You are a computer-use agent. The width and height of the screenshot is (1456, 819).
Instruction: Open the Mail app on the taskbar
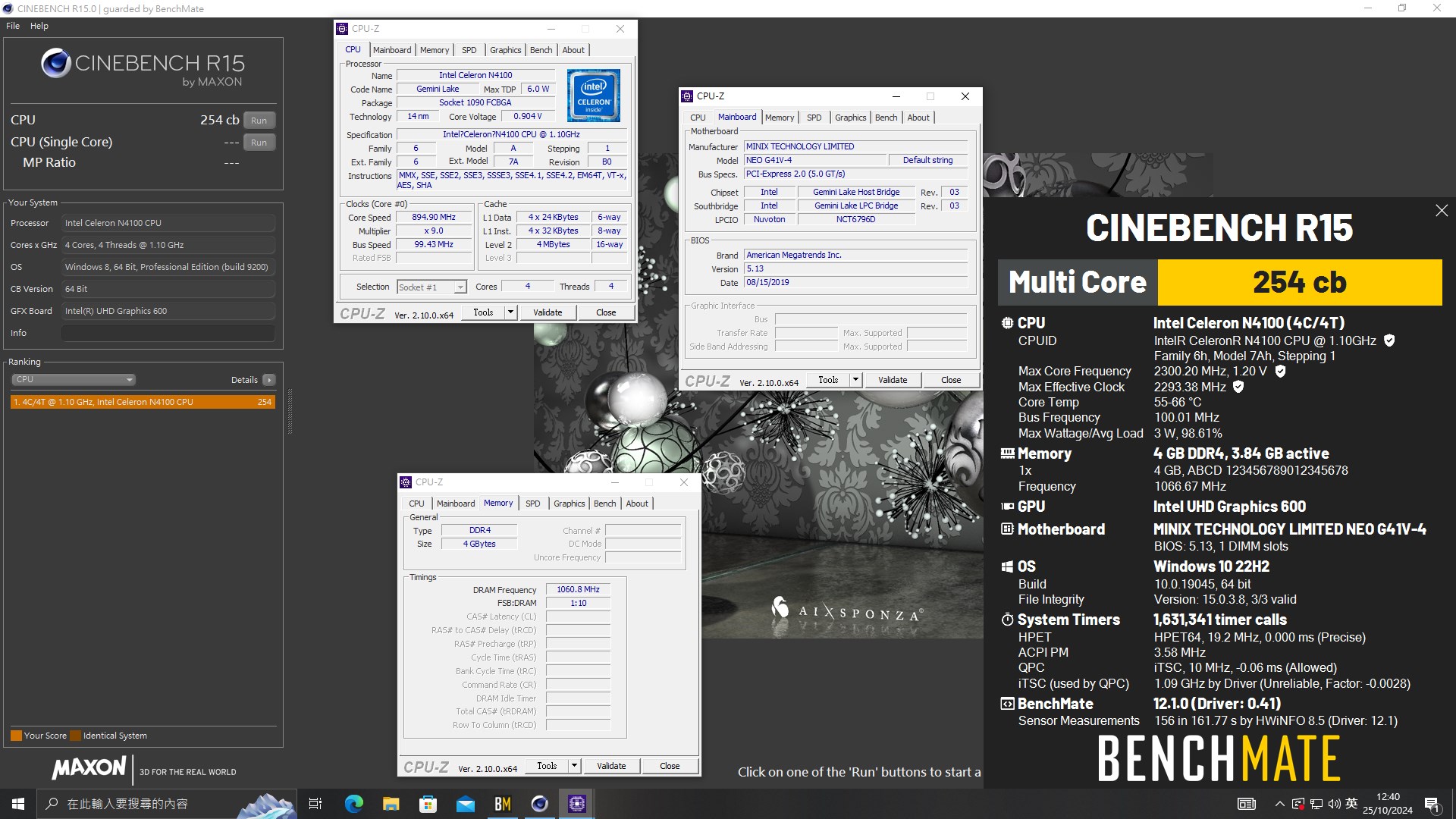click(465, 804)
